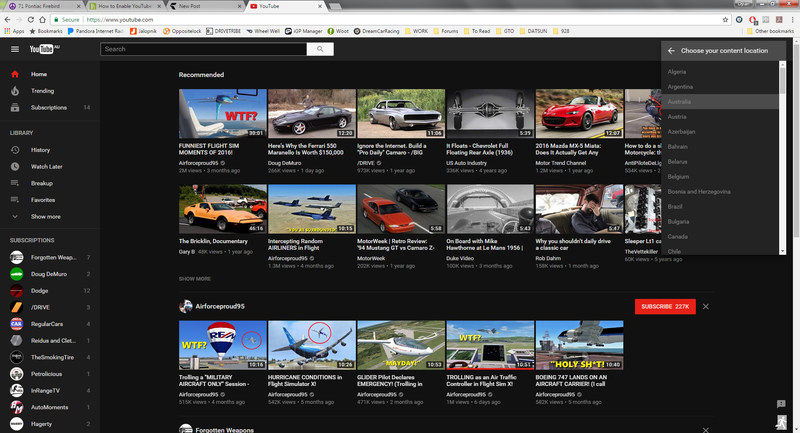Open Airforceproud95 shelf channel name
The width and height of the screenshot is (800, 433).
click(220, 307)
